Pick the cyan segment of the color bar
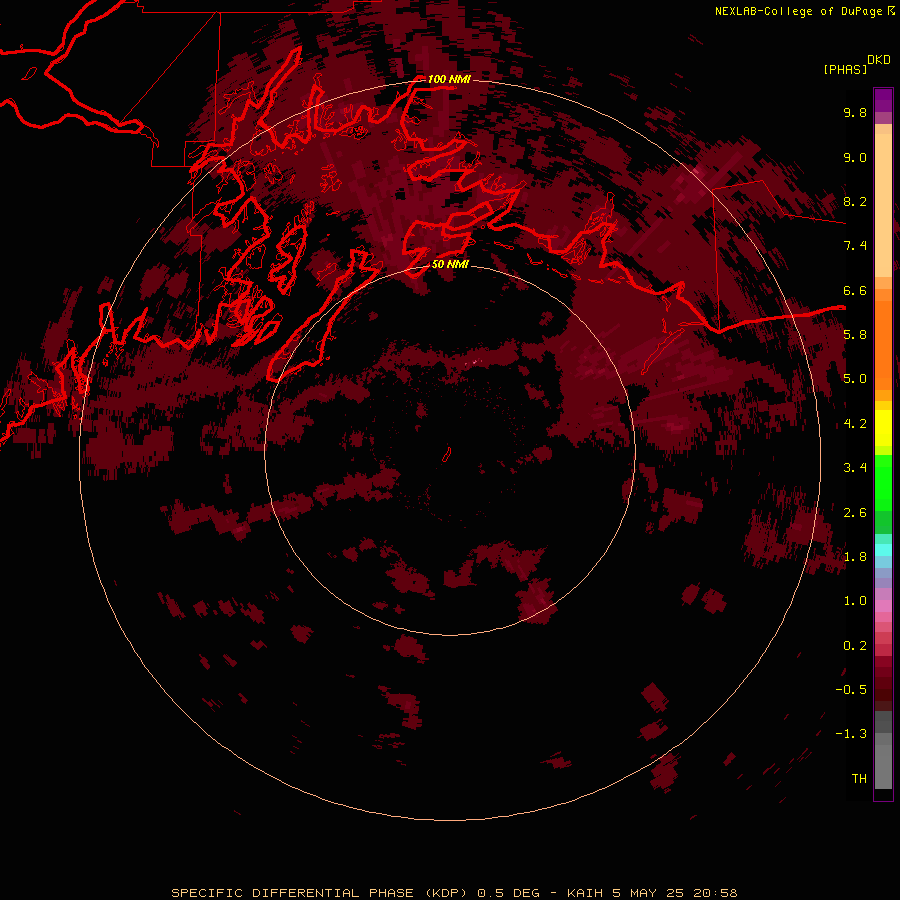 point(883,549)
